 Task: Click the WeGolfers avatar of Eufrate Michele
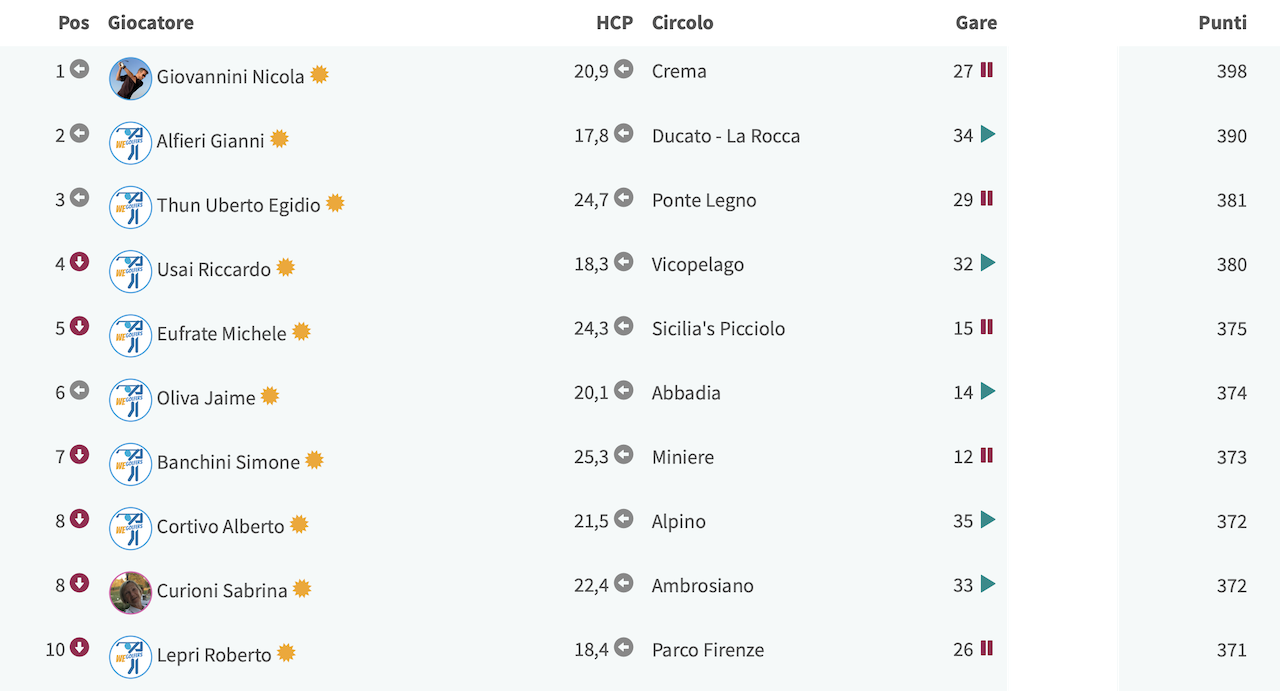130,336
